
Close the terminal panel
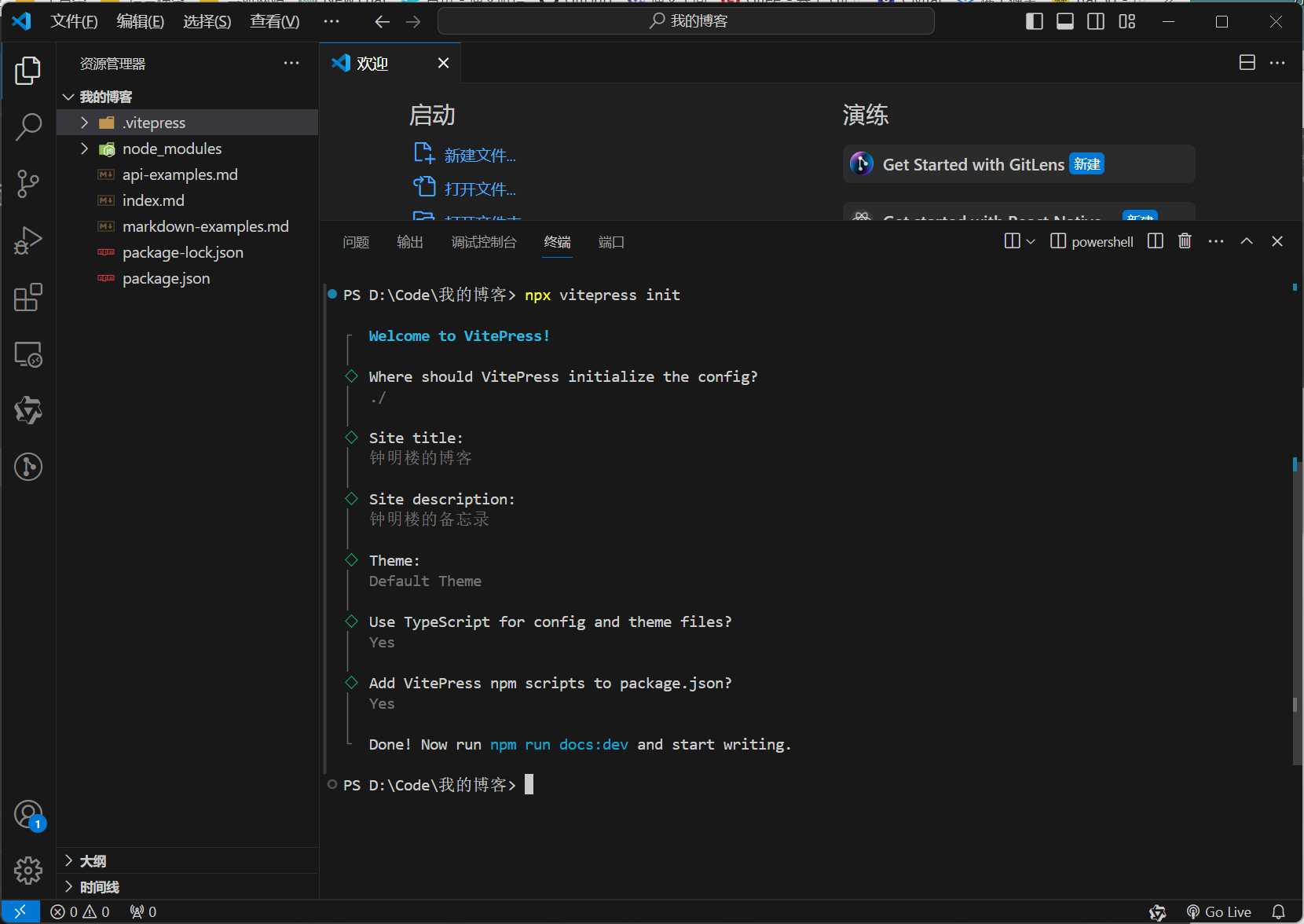[1277, 241]
